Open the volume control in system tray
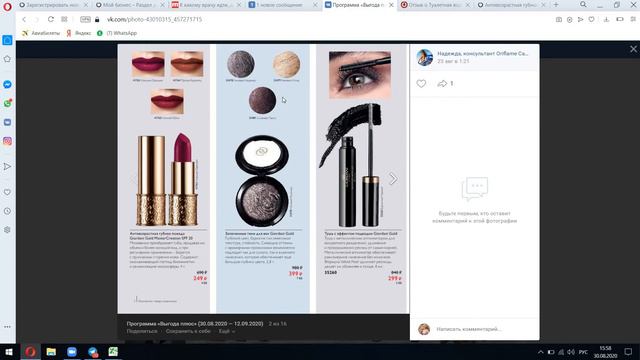 571,352
